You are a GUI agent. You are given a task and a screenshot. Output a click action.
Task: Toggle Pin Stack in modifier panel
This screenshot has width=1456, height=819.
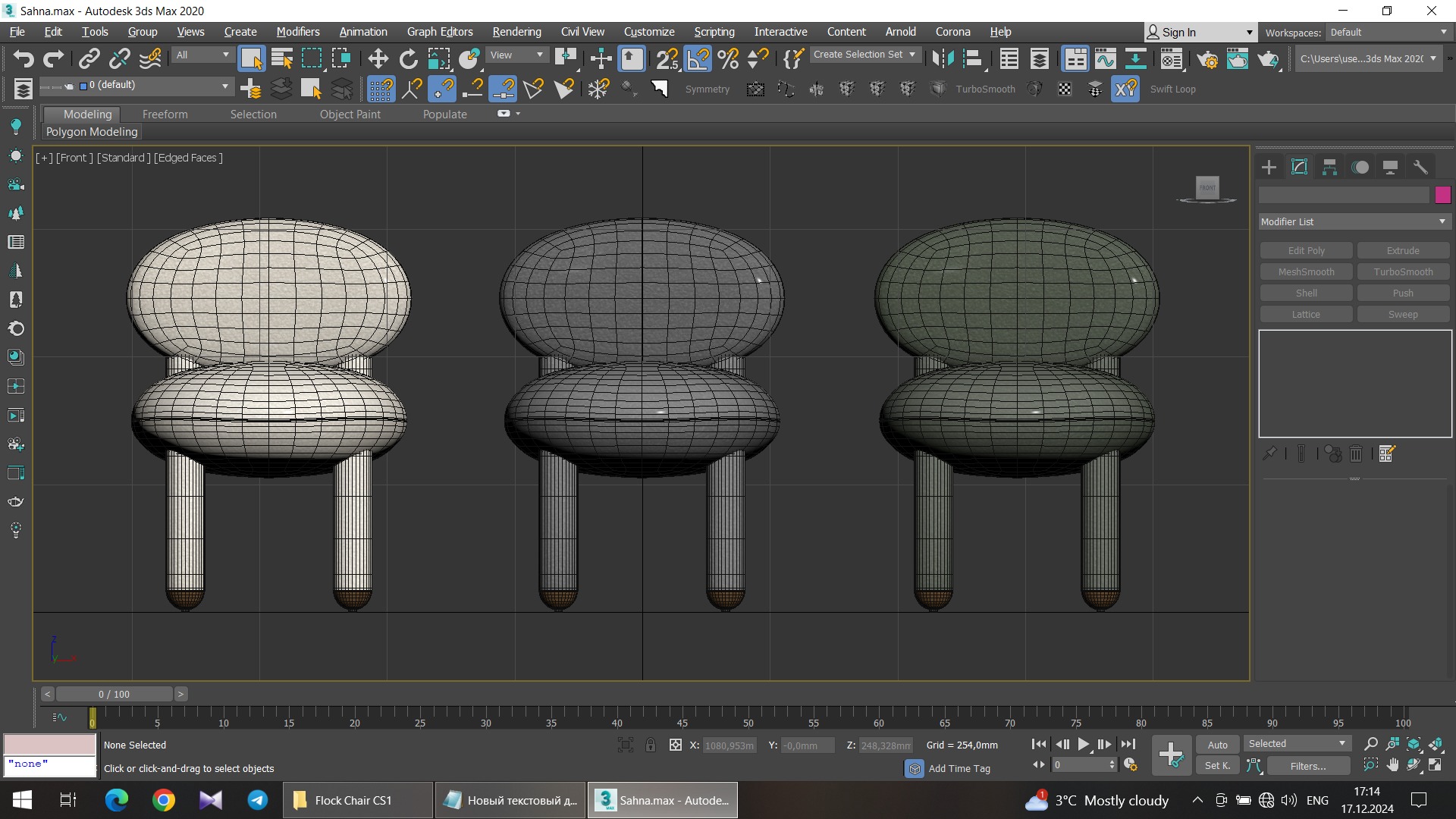(1269, 453)
